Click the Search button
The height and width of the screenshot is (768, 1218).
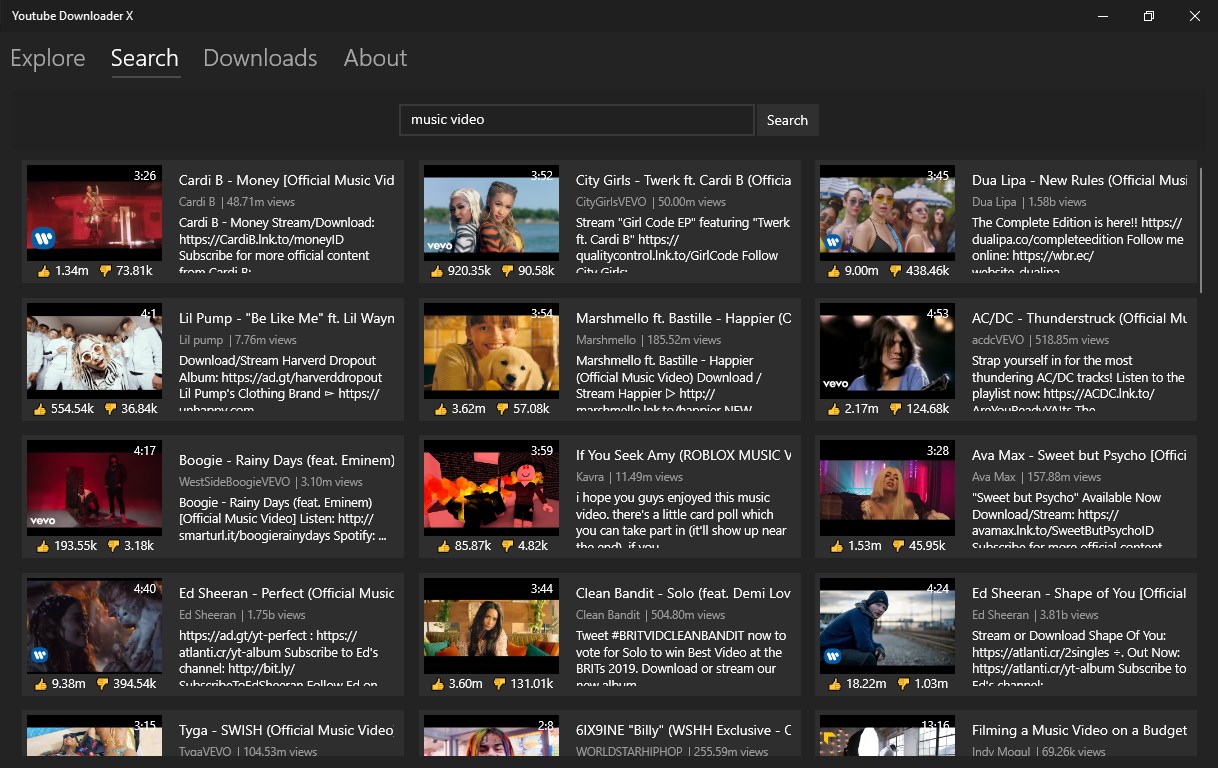(787, 120)
